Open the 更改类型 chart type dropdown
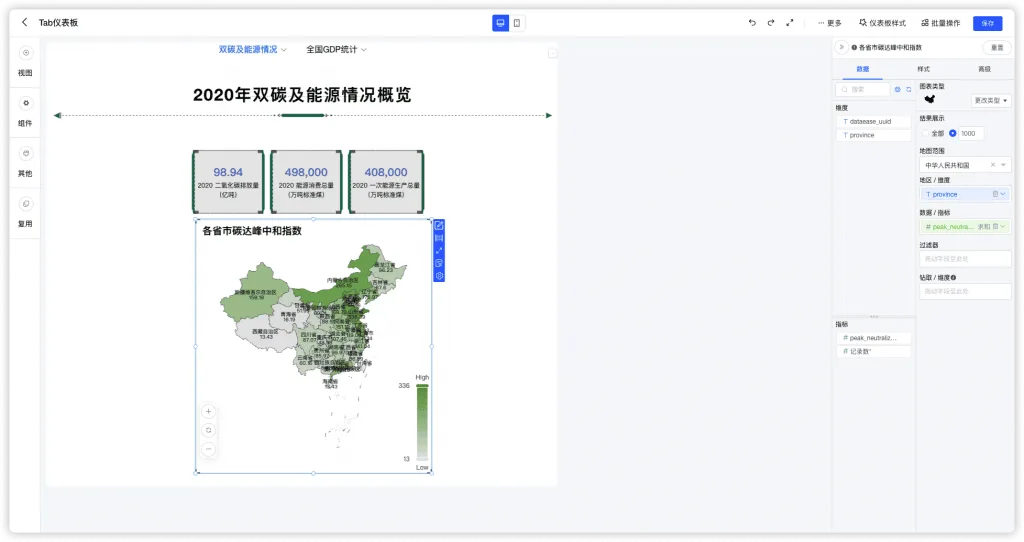Image resolution: width=1024 pixels, height=542 pixels. coord(991,101)
